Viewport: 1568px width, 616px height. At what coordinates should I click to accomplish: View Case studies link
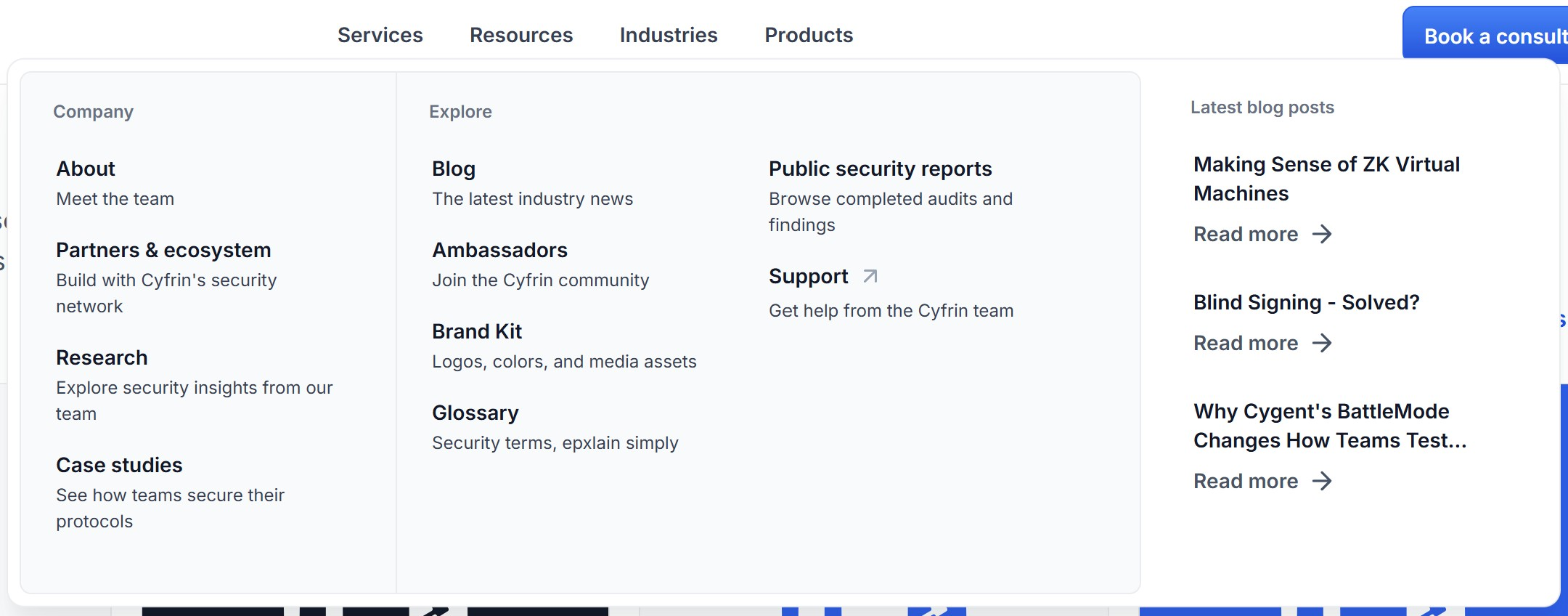point(119,465)
